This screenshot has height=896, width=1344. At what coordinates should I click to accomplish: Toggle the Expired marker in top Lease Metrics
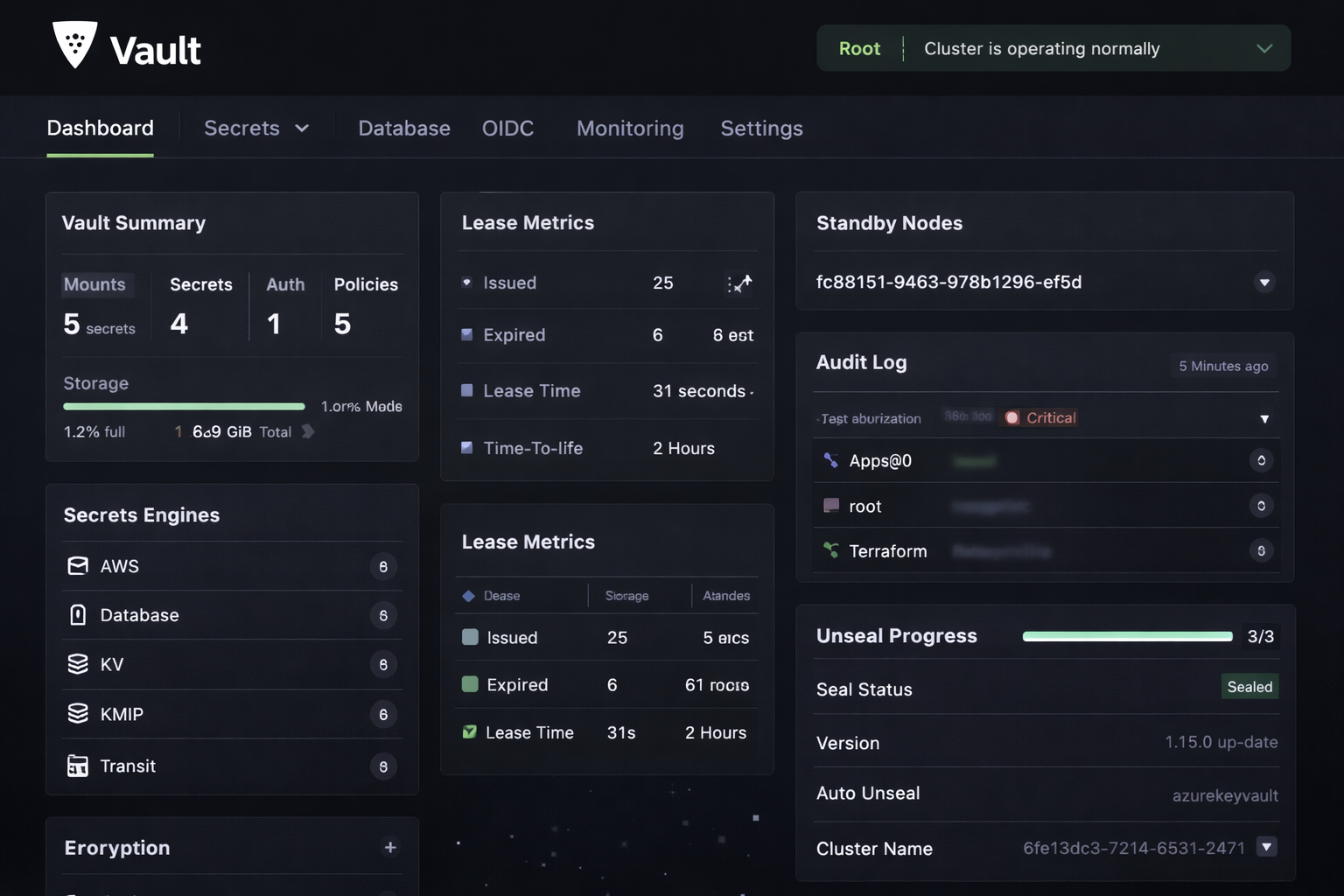(x=466, y=334)
